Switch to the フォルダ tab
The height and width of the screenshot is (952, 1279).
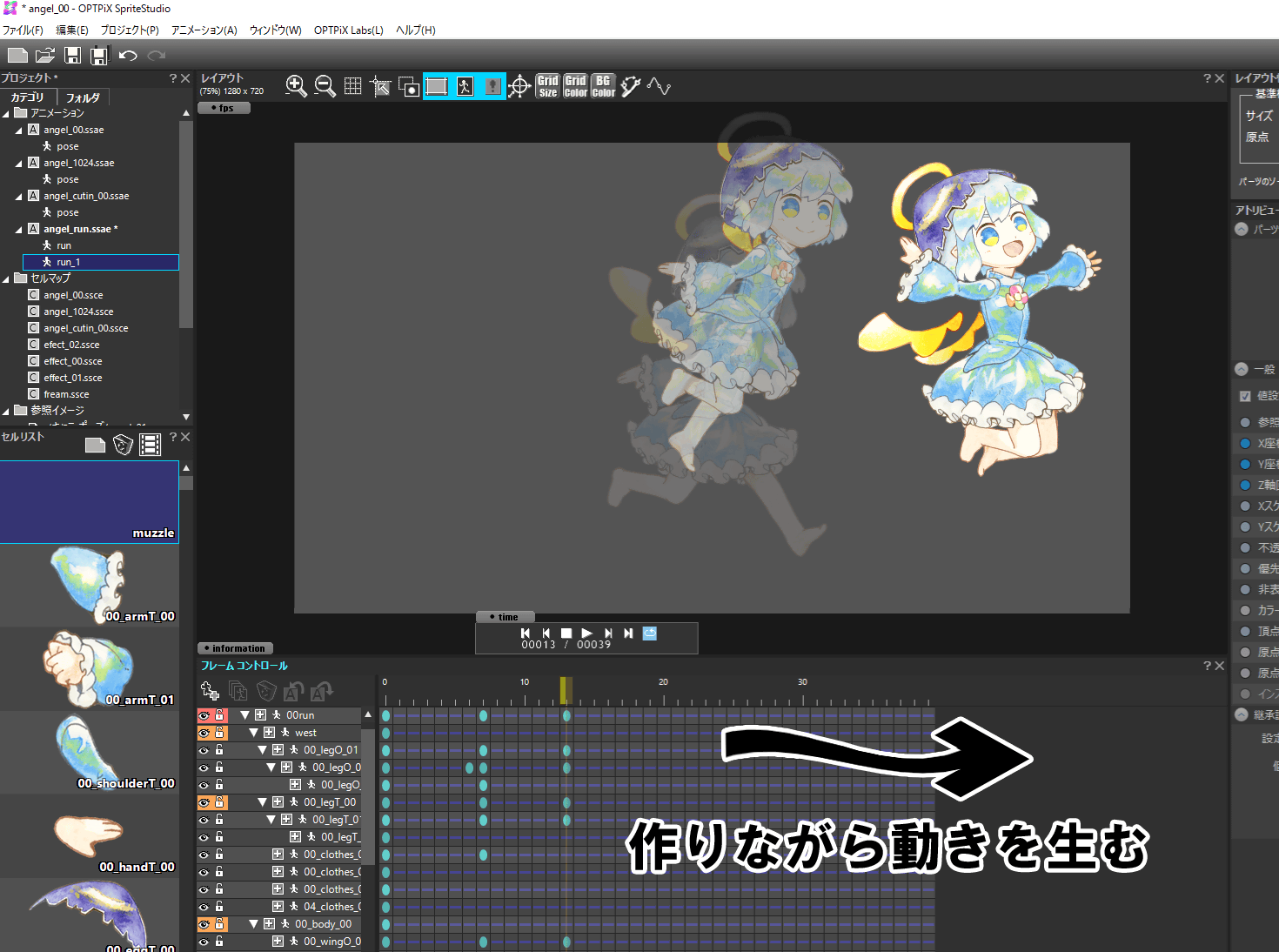click(x=83, y=98)
